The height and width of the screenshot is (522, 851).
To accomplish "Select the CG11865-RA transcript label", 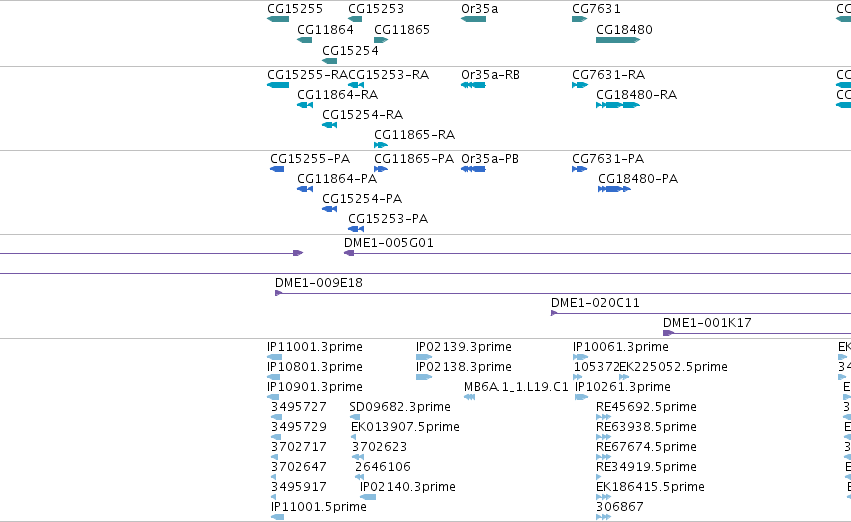I will 415,135.
